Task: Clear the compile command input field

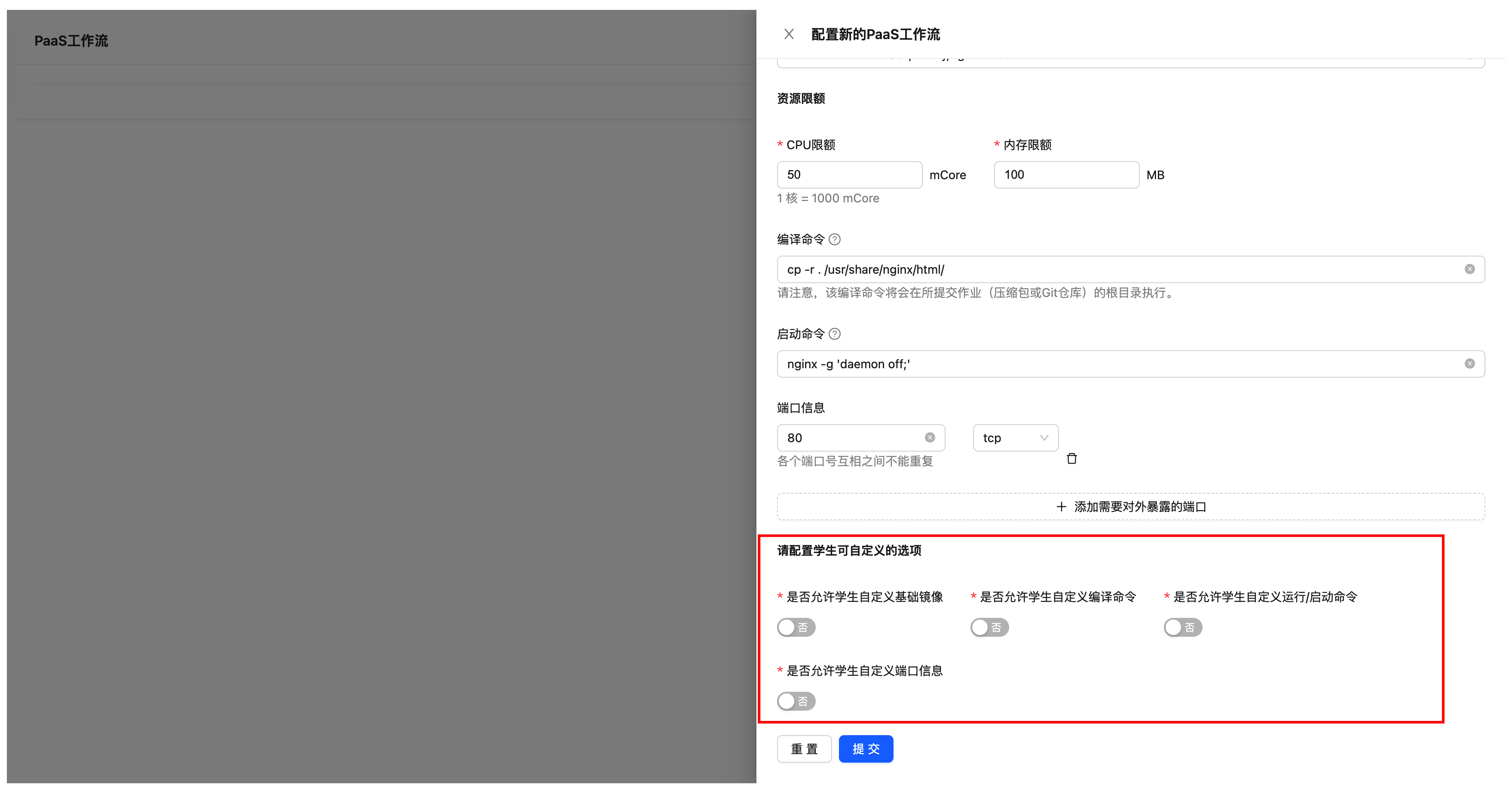Action: 1469,269
